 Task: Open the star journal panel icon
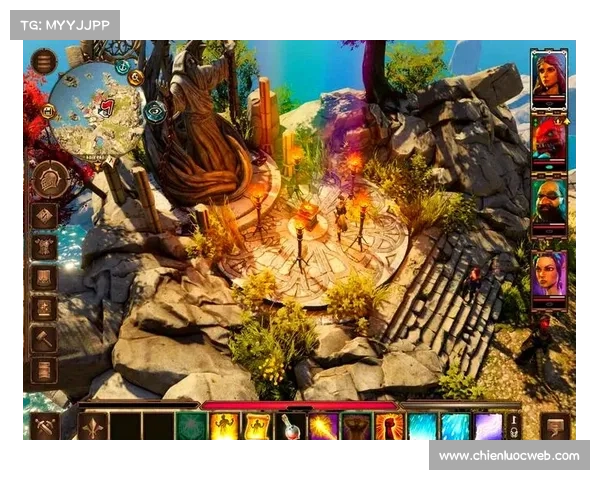tap(44, 309)
